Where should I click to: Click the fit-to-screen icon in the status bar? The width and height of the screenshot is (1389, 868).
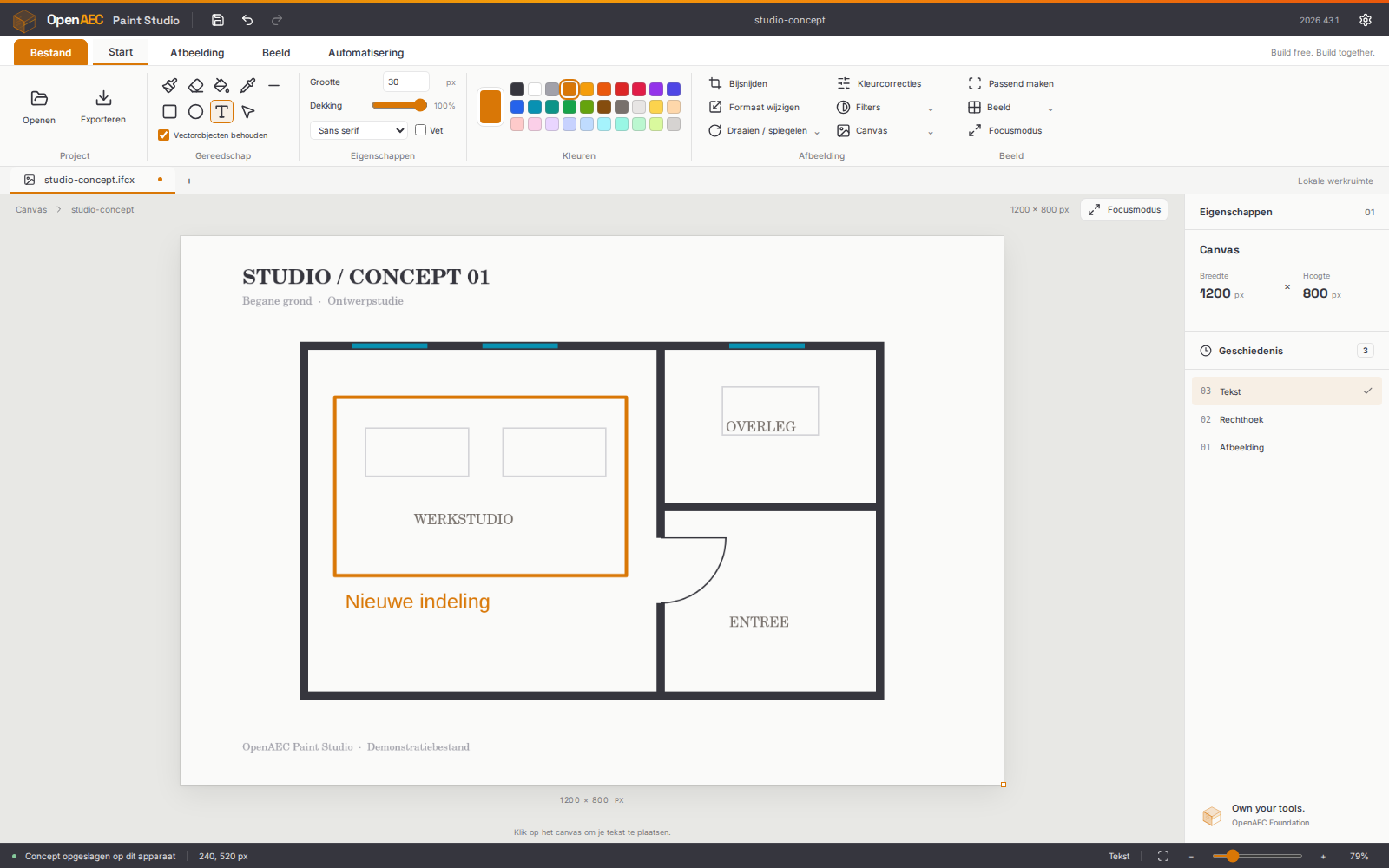pos(1163,856)
